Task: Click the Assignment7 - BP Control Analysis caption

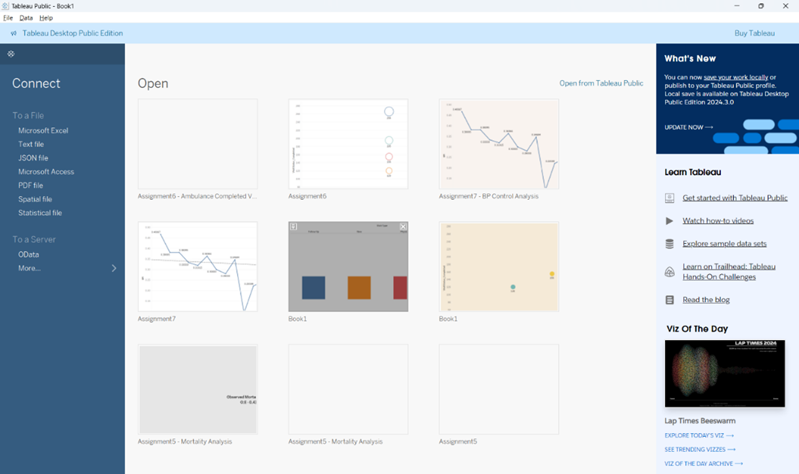Action: (x=489, y=196)
